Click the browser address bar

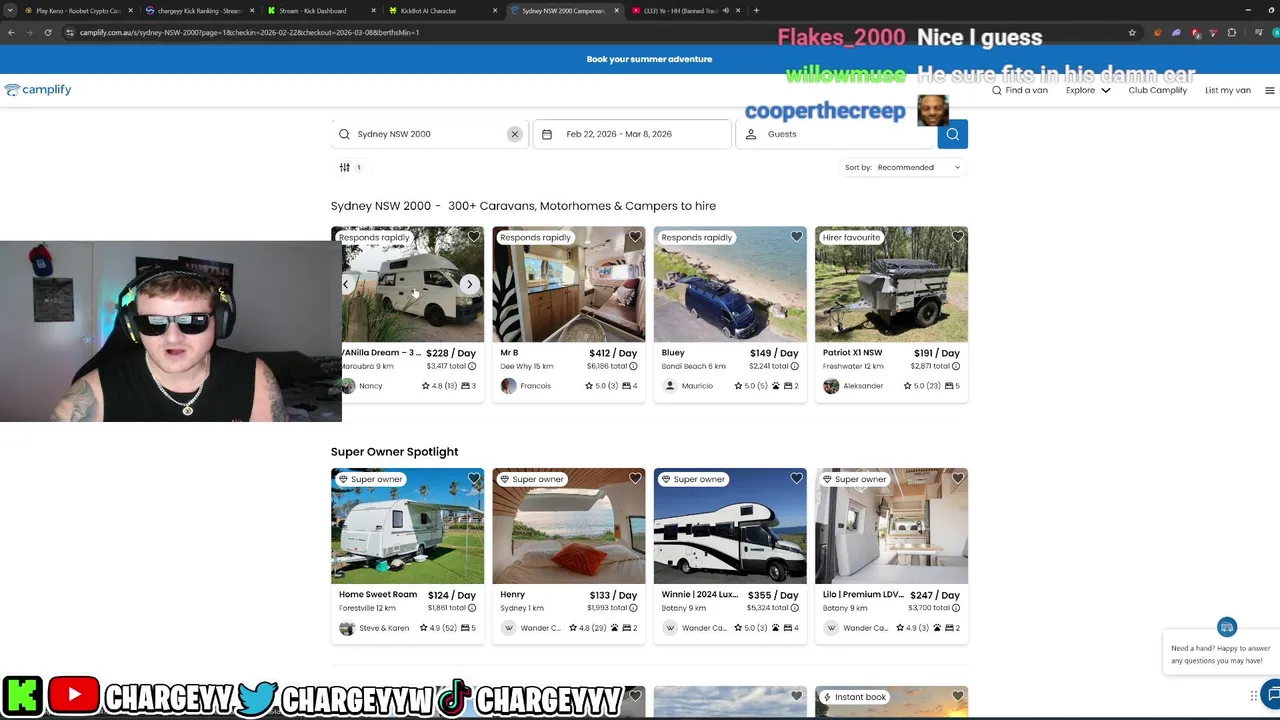tap(600, 32)
